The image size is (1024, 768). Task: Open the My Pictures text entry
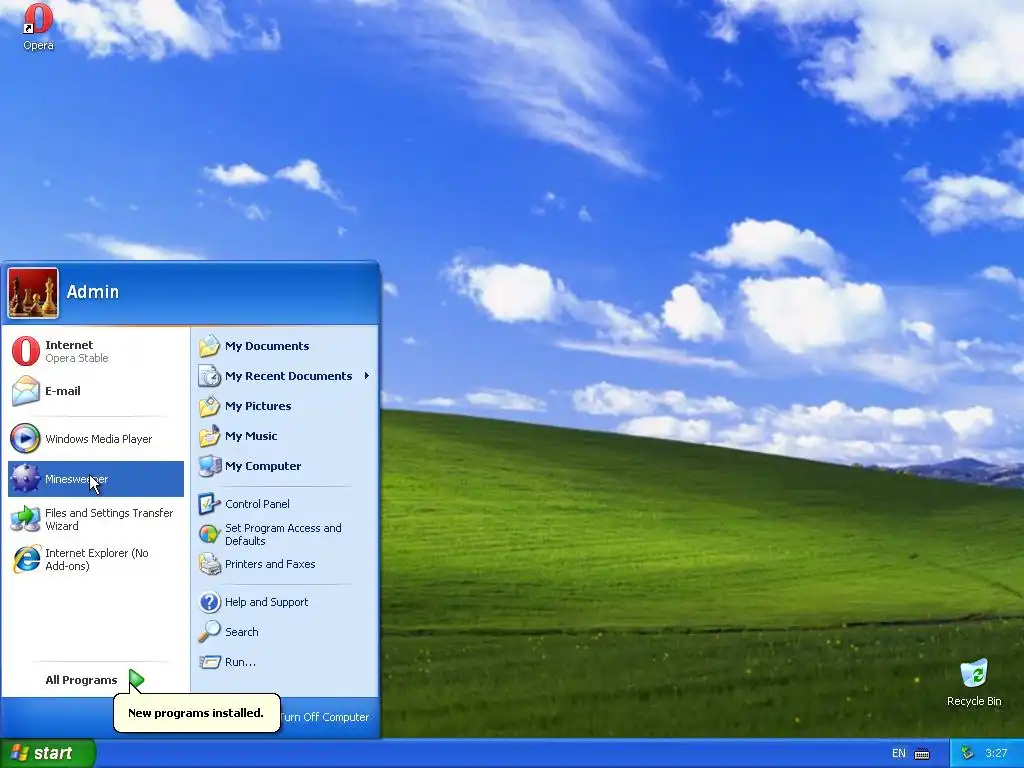(258, 406)
